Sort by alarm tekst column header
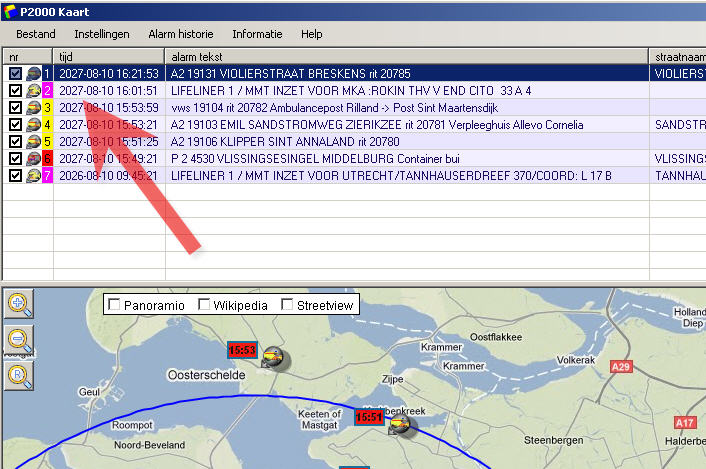The height and width of the screenshot is (469, 706). (x=407, y=57)
